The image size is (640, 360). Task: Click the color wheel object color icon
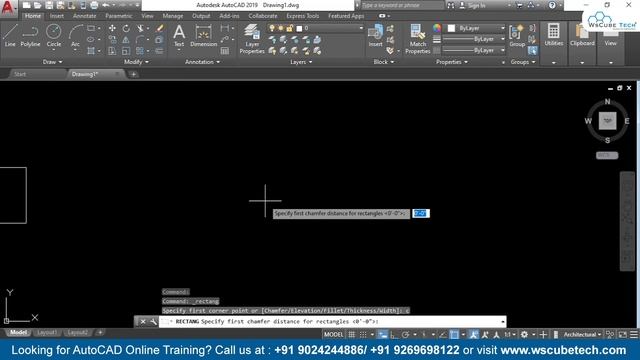[437, 28]
